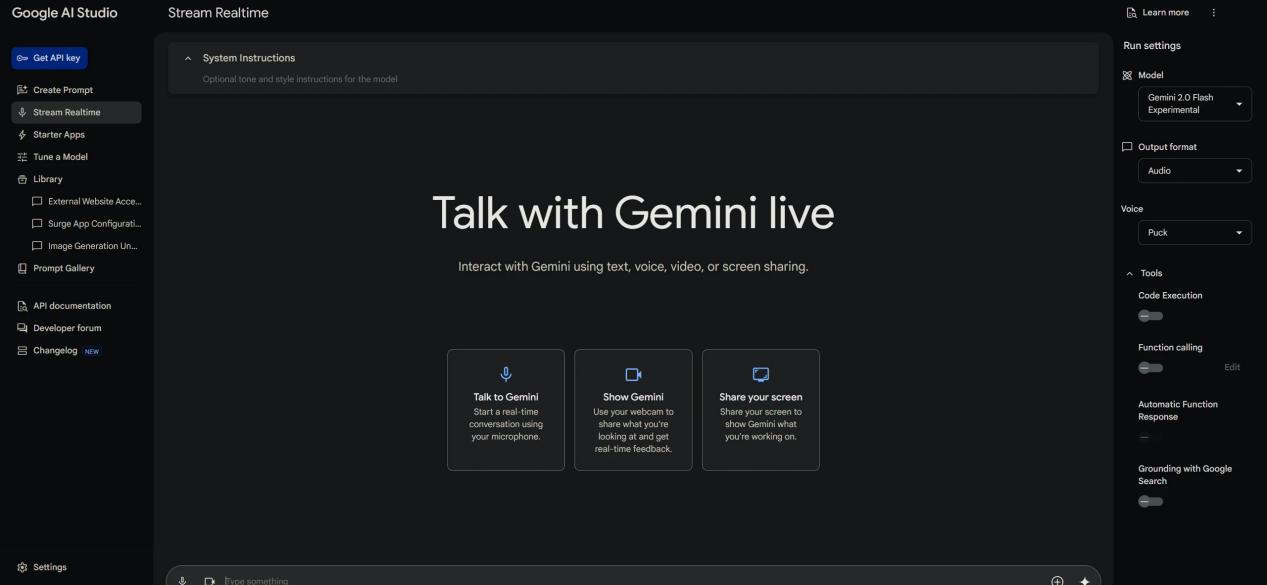Click the Starter Apps lightning icon
1267x585 pixels.
click(x=22, y=135)
